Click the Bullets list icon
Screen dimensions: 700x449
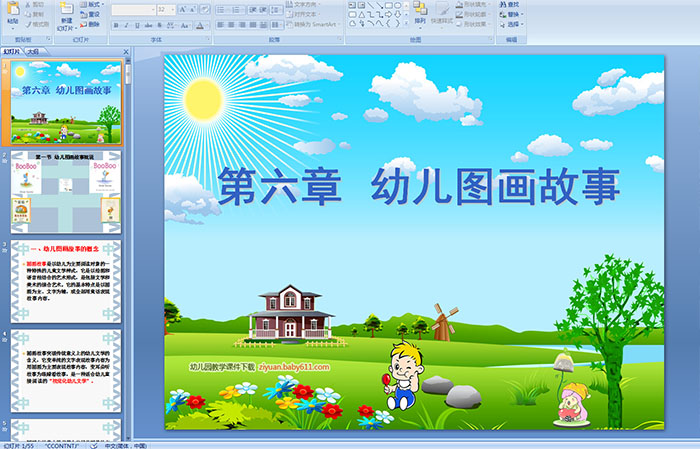[221, 9]
